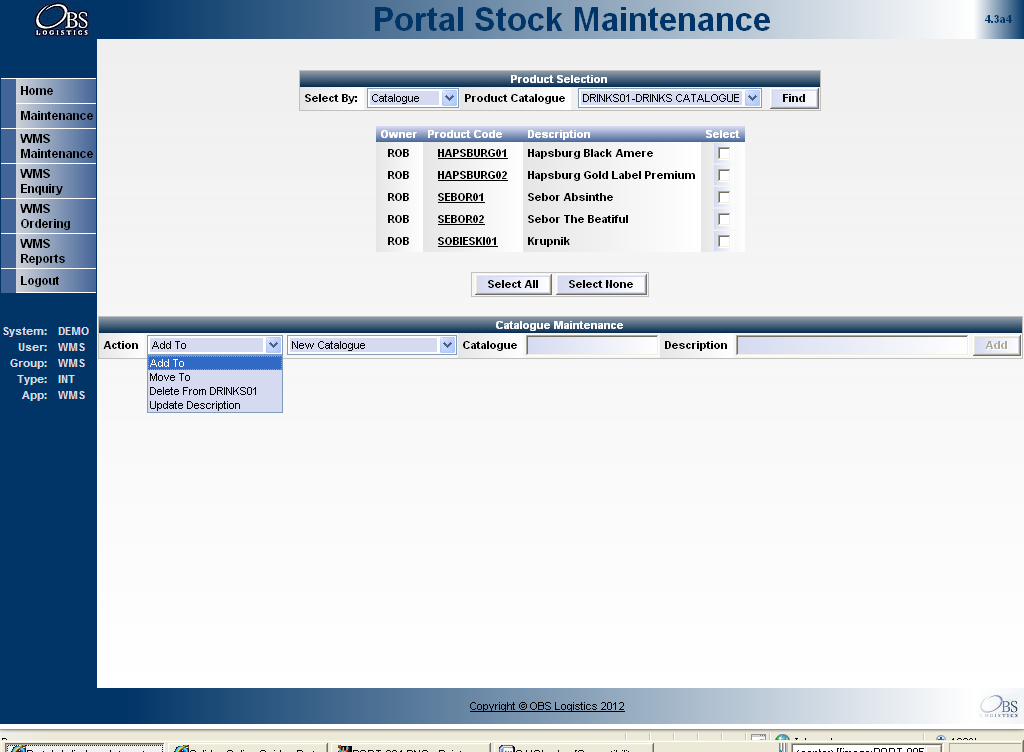Click the Copyright OBS Logistics 2012 link
This screenshot has height=752, width=1024.
point(547,706)
